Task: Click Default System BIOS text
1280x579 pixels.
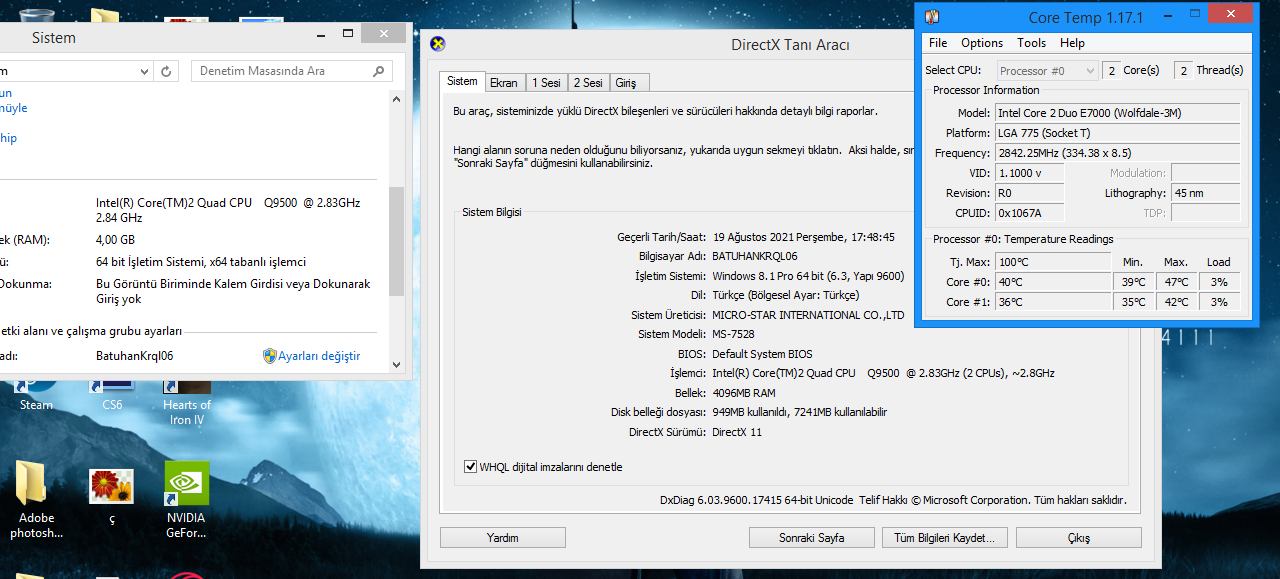Action: (762, 354)
